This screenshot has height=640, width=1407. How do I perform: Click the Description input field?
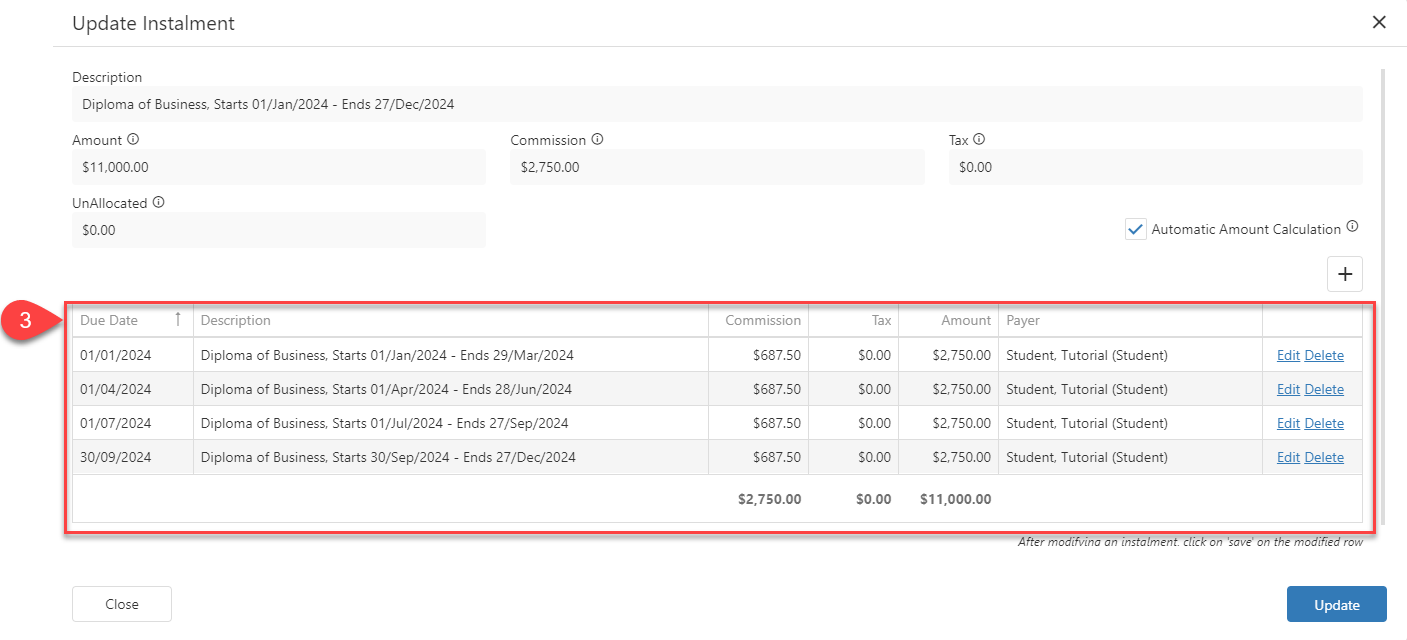coord(716,104)
